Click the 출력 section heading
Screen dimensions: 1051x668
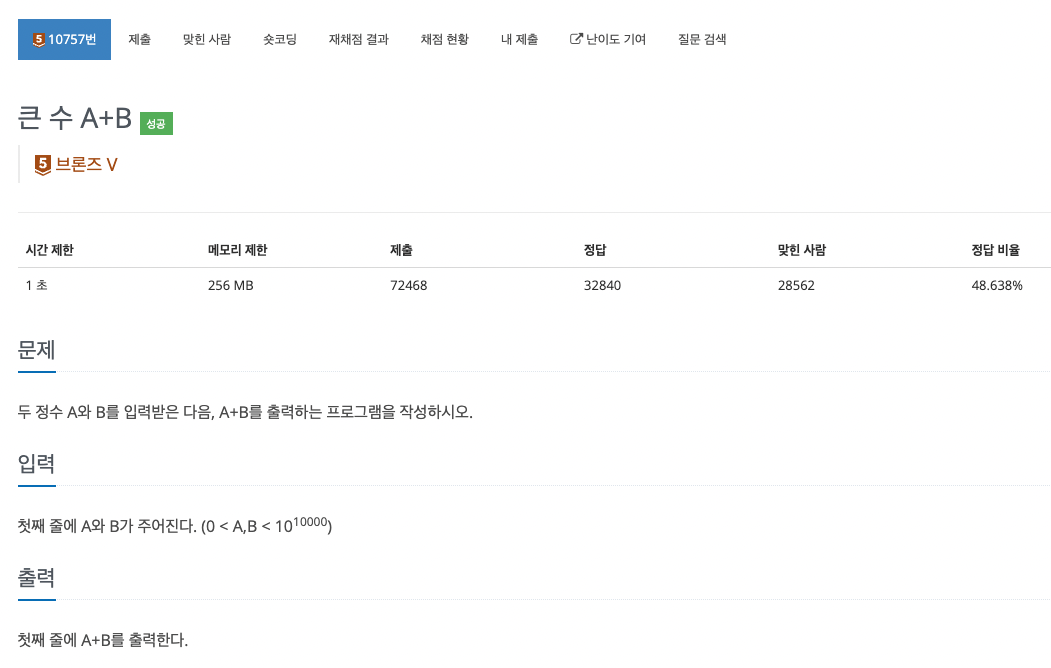tap(36, 578)
